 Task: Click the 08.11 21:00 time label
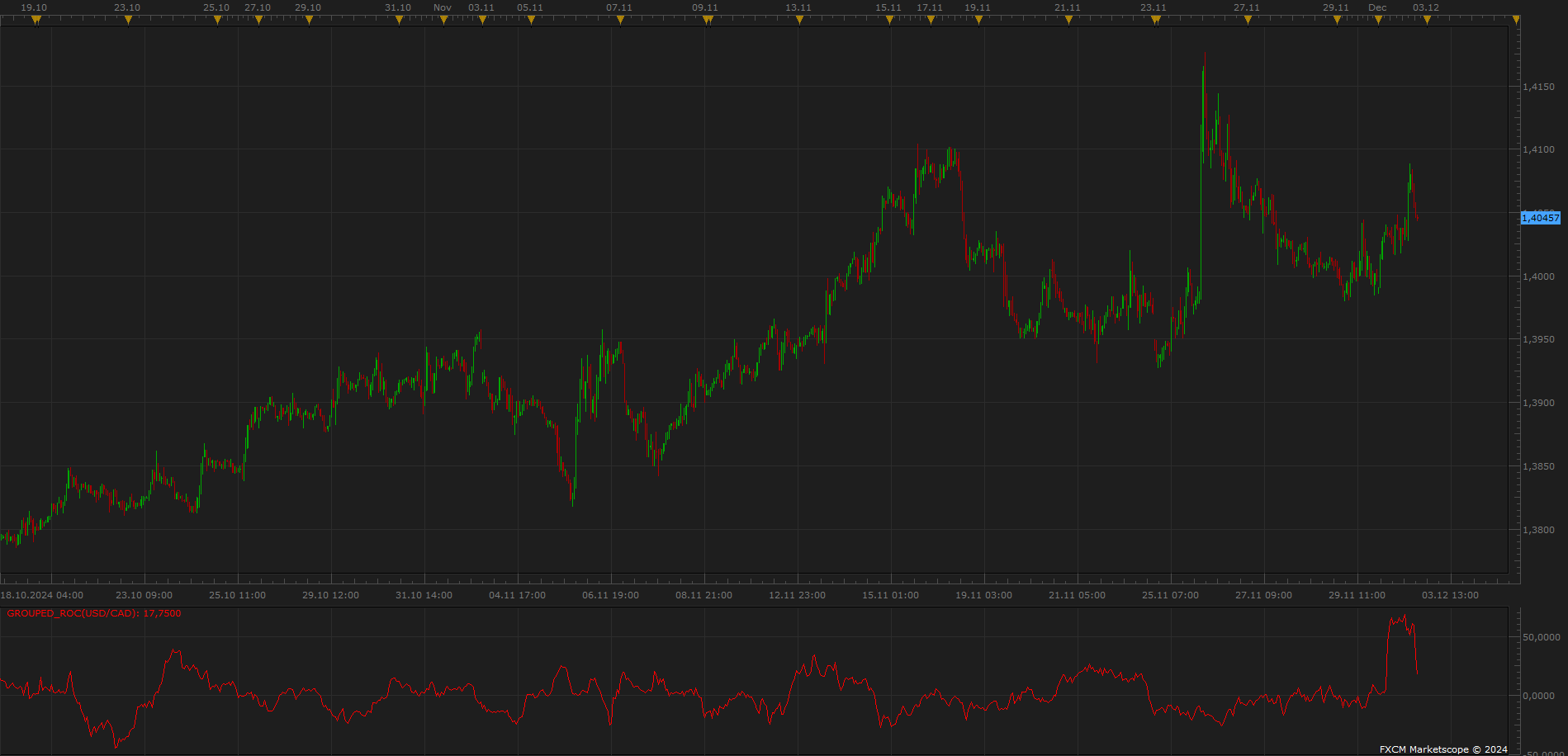pos(704,595)
